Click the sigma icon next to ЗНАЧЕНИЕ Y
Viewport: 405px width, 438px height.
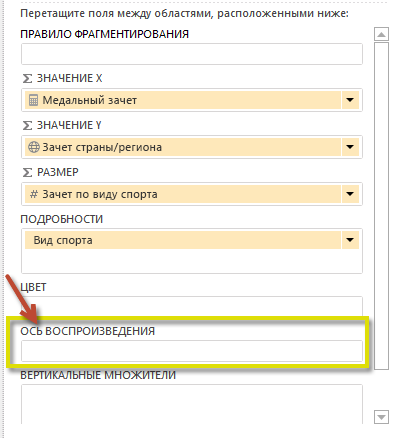27,125
